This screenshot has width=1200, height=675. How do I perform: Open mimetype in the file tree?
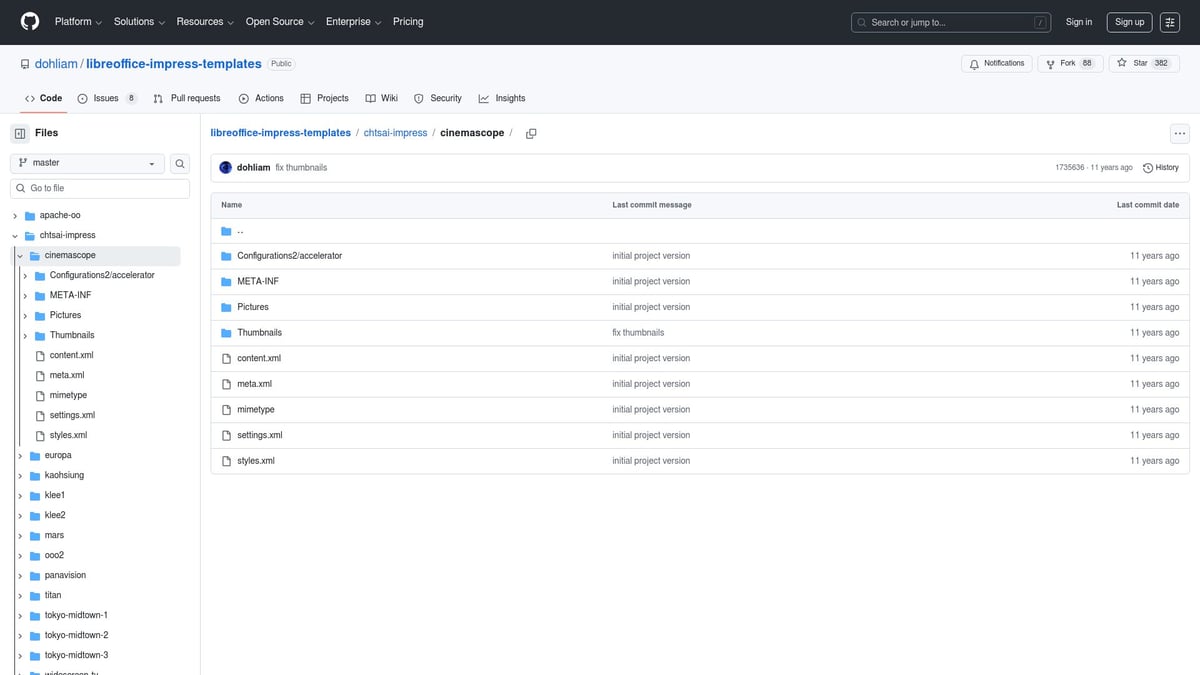(68, 395)
